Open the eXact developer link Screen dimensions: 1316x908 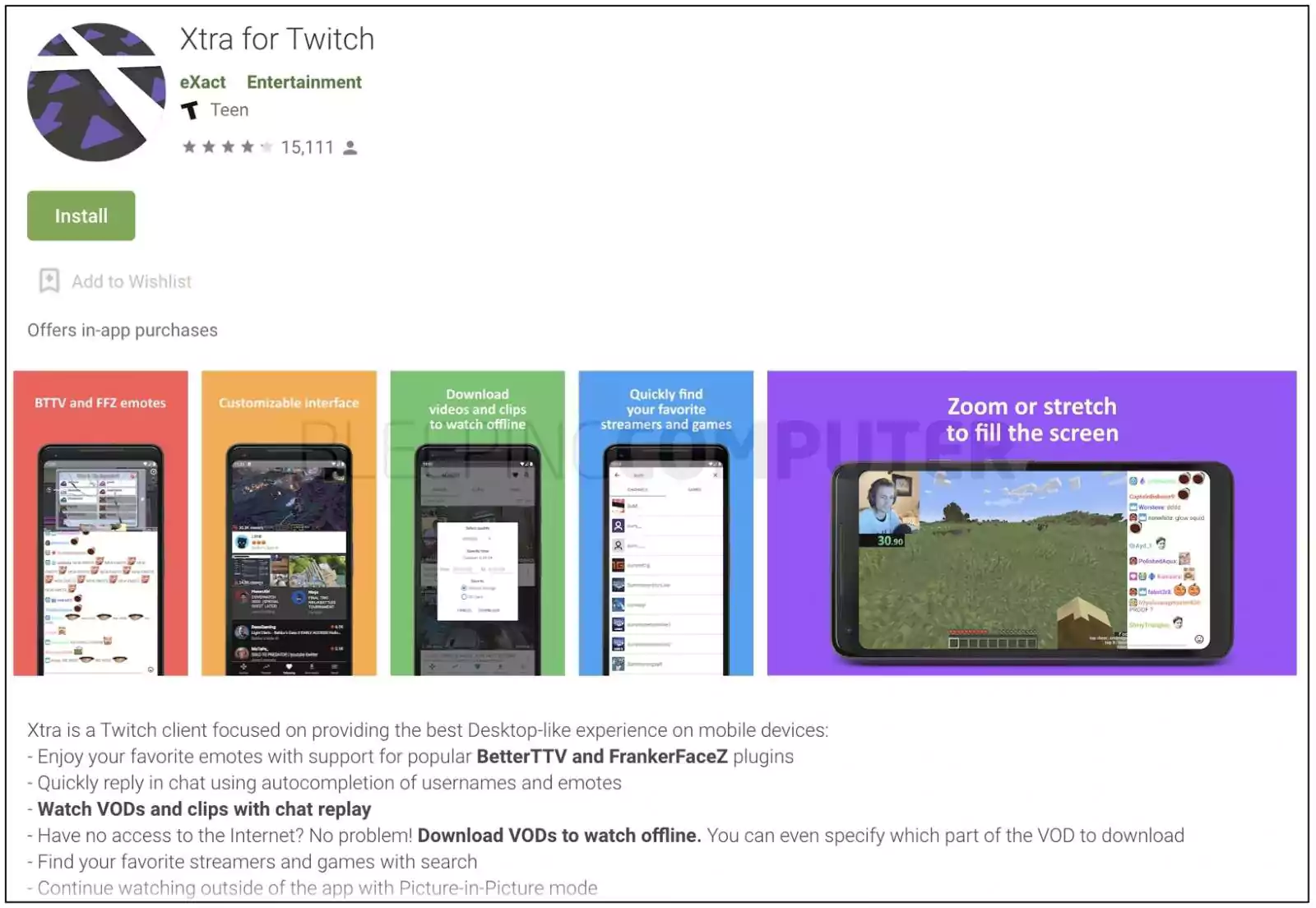click(202, 82)
